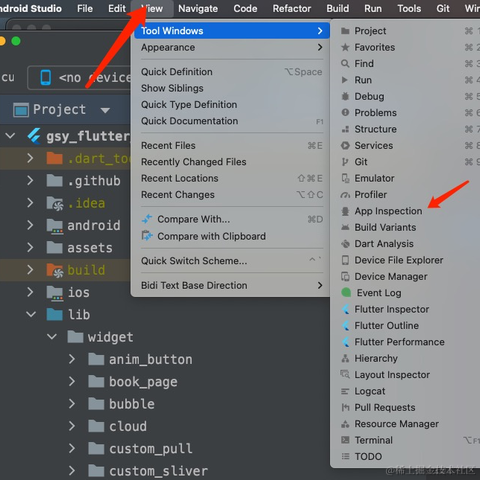Click the green Event Log icon
The height and width of the screenshot is (480, 480).
pyautogui.click(x=346, y=293)
